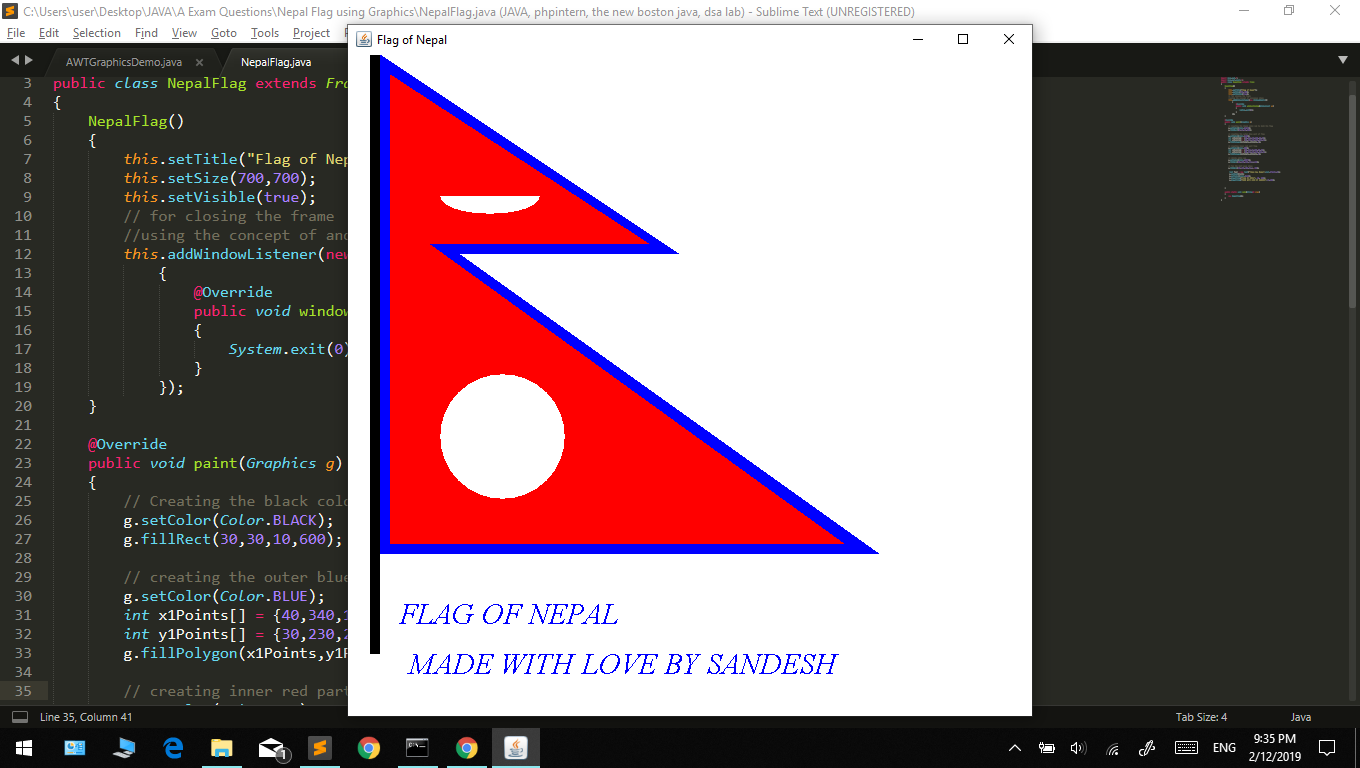
Task: Click the MADE WITH LOVE BY SANDESH text
Action: click(x=622, y=664)
